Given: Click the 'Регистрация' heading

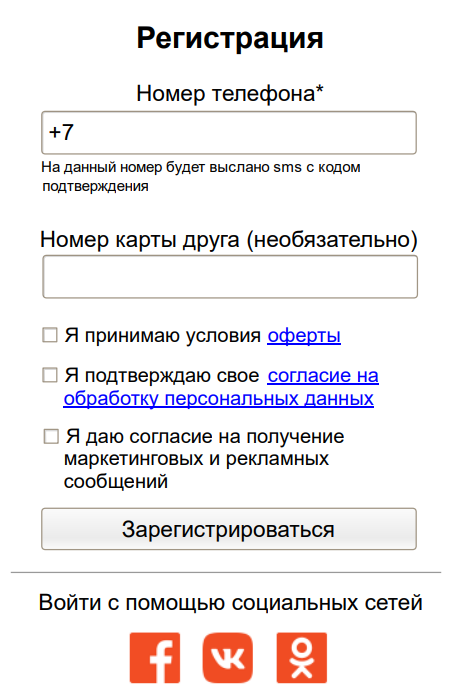Looking at the screenshot, I should [x=230, y=38].
